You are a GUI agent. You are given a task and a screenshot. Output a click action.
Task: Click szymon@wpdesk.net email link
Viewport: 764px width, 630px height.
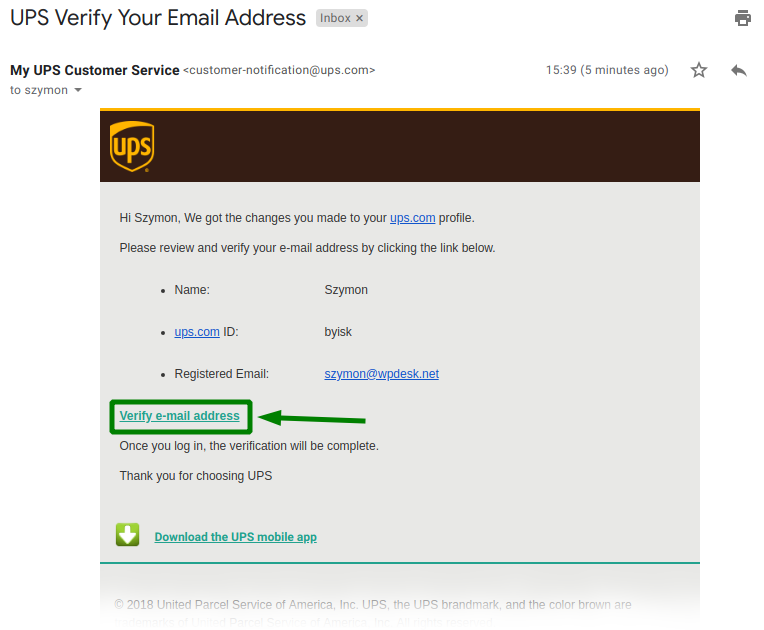(382, 374)
